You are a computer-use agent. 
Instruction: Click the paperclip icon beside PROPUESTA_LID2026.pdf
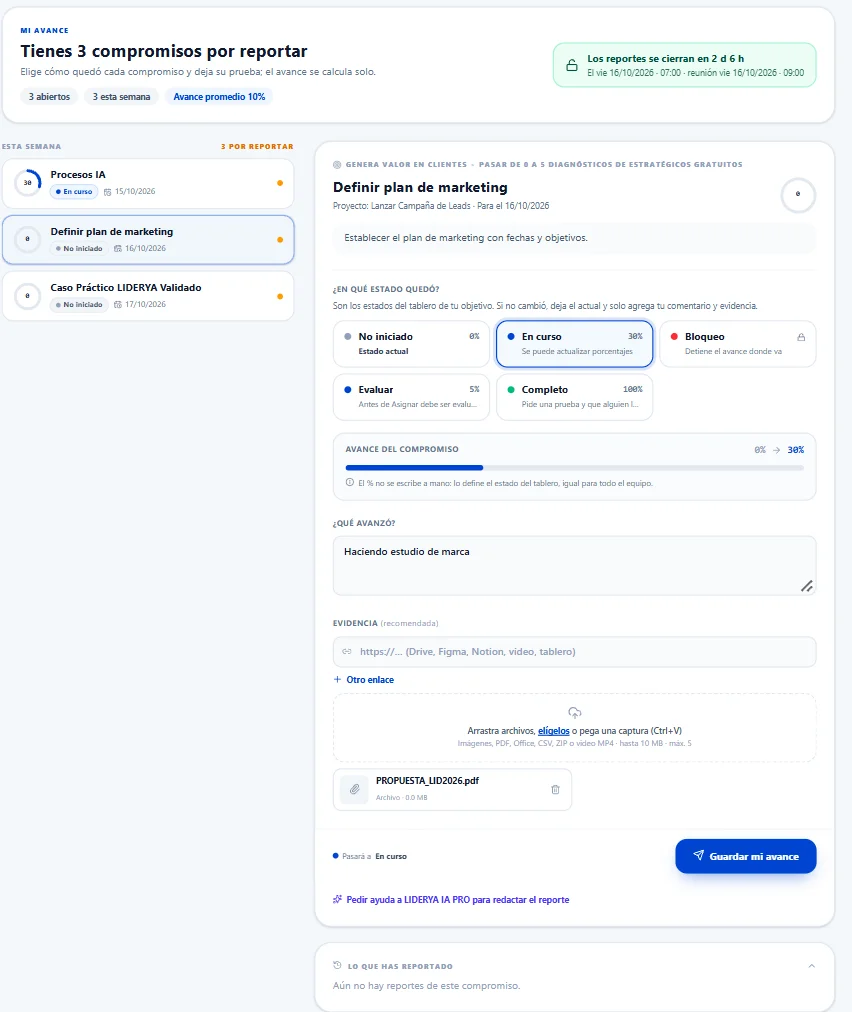tap(354, 789)
